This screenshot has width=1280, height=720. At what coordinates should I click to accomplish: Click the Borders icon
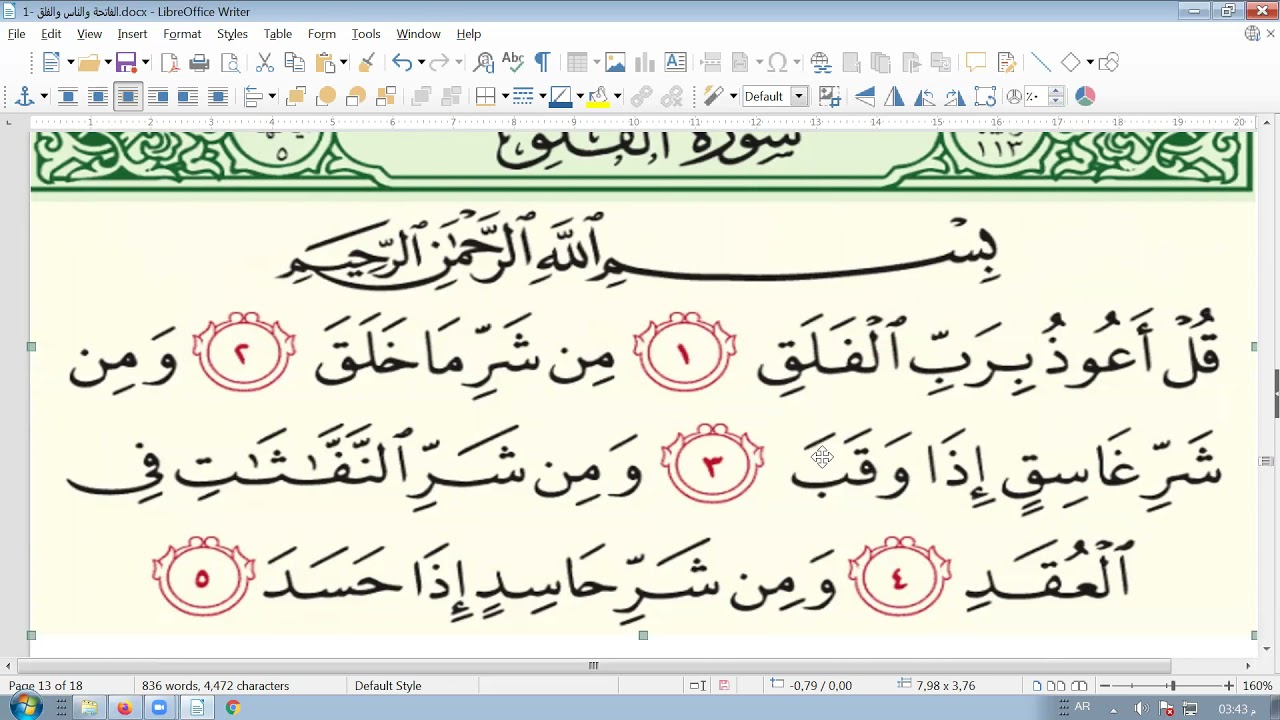tap(486, 97)
